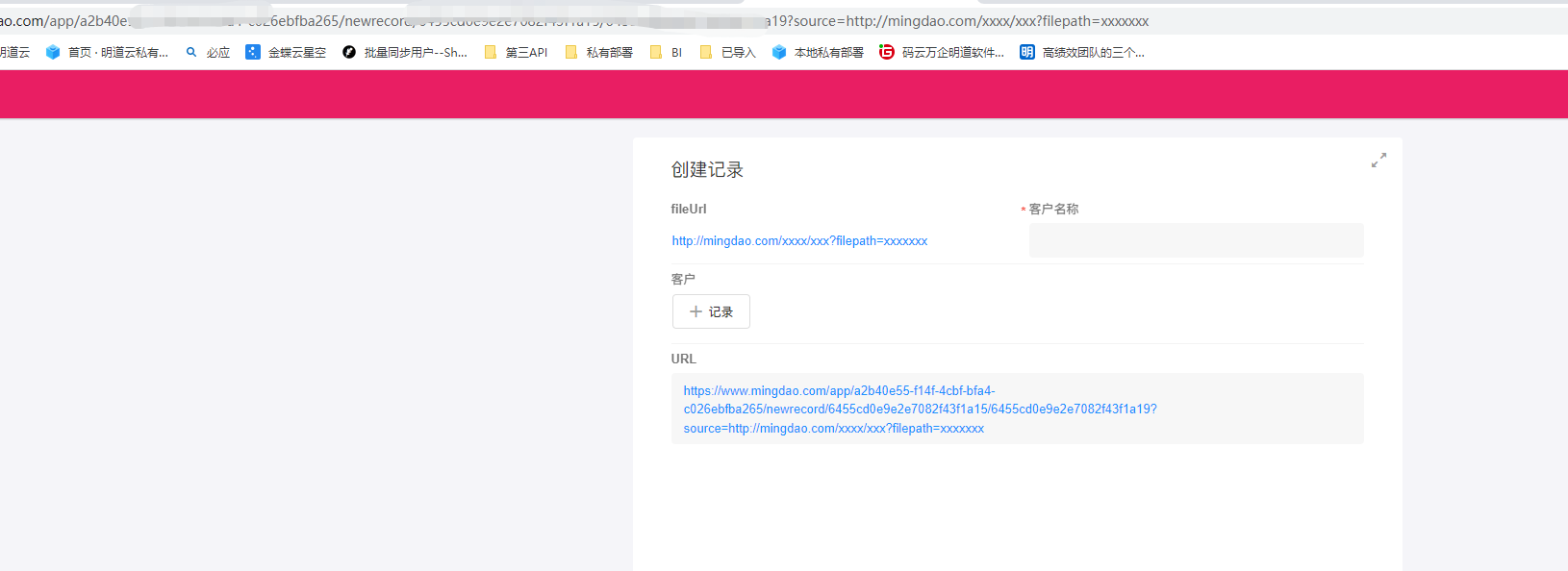Viewport: 1568px width, 571px height.
Task: Click the 客户名称 input field
Action: pyautogui.click(x=1196, y=240)
